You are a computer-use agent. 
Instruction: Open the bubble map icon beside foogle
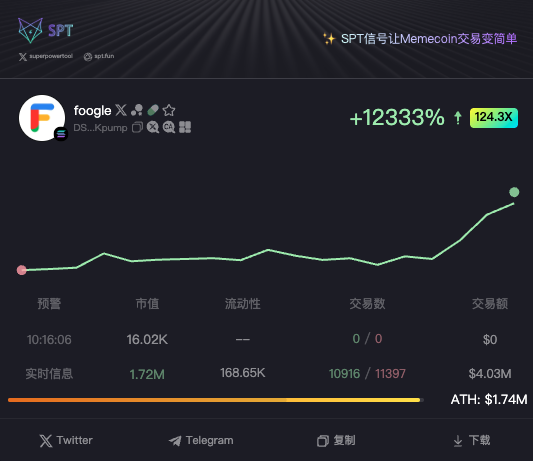[137, 110]
